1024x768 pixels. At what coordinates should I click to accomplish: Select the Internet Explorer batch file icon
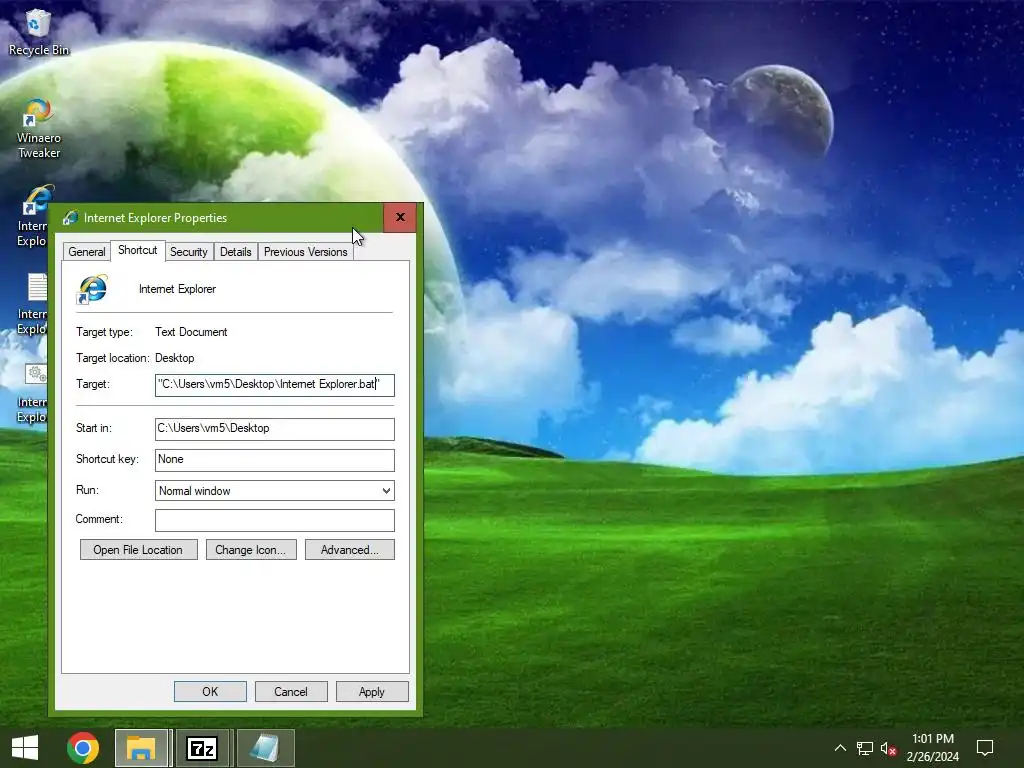[x=34, y=392]
